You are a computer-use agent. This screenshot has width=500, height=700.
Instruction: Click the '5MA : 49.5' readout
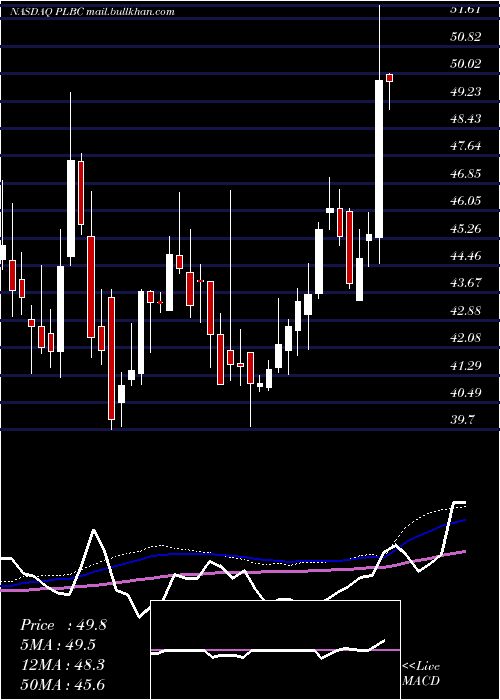click(x=58, y=645)
